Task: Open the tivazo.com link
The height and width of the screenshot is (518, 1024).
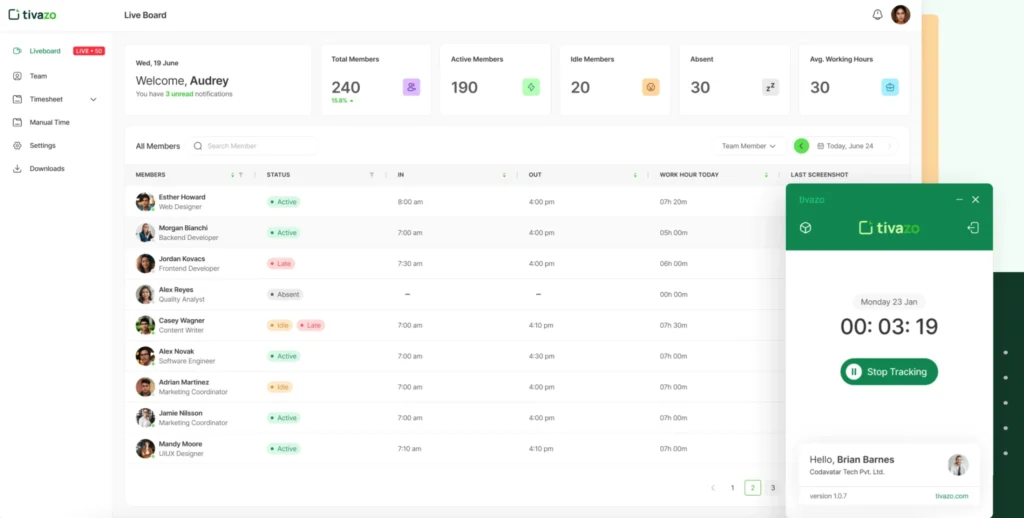Action: (x=951, y=495)
